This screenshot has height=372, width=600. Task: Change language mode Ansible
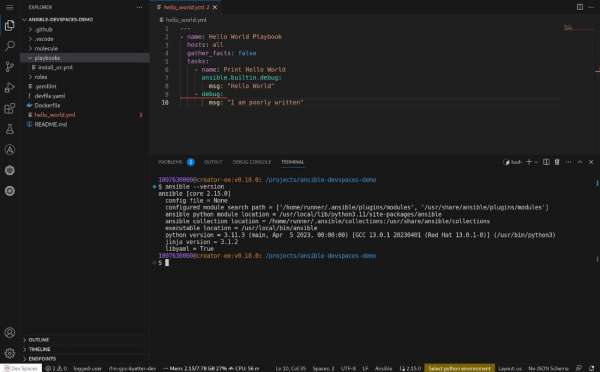383,368
